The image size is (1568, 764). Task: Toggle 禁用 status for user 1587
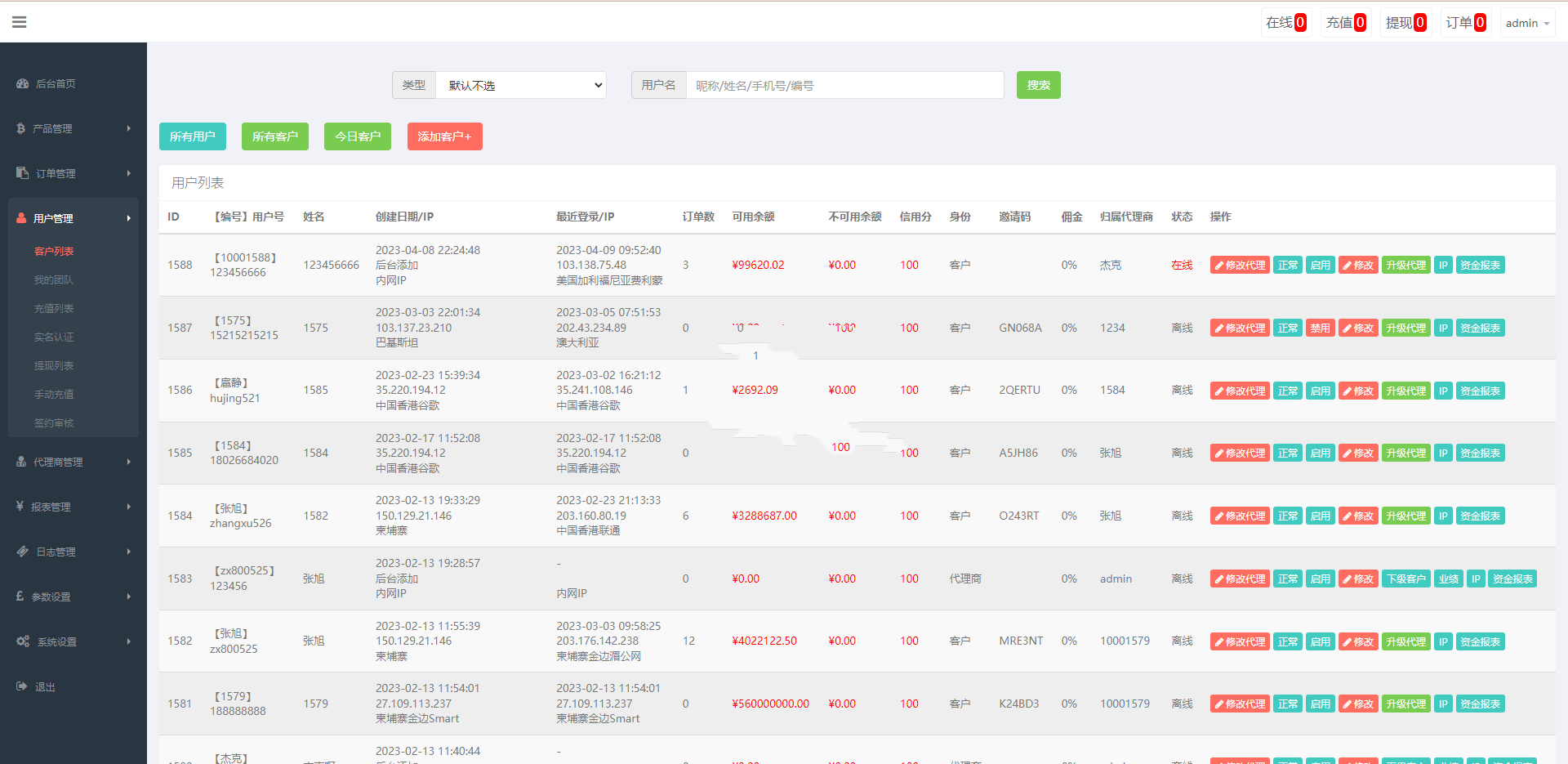(x=1320, y=328)
